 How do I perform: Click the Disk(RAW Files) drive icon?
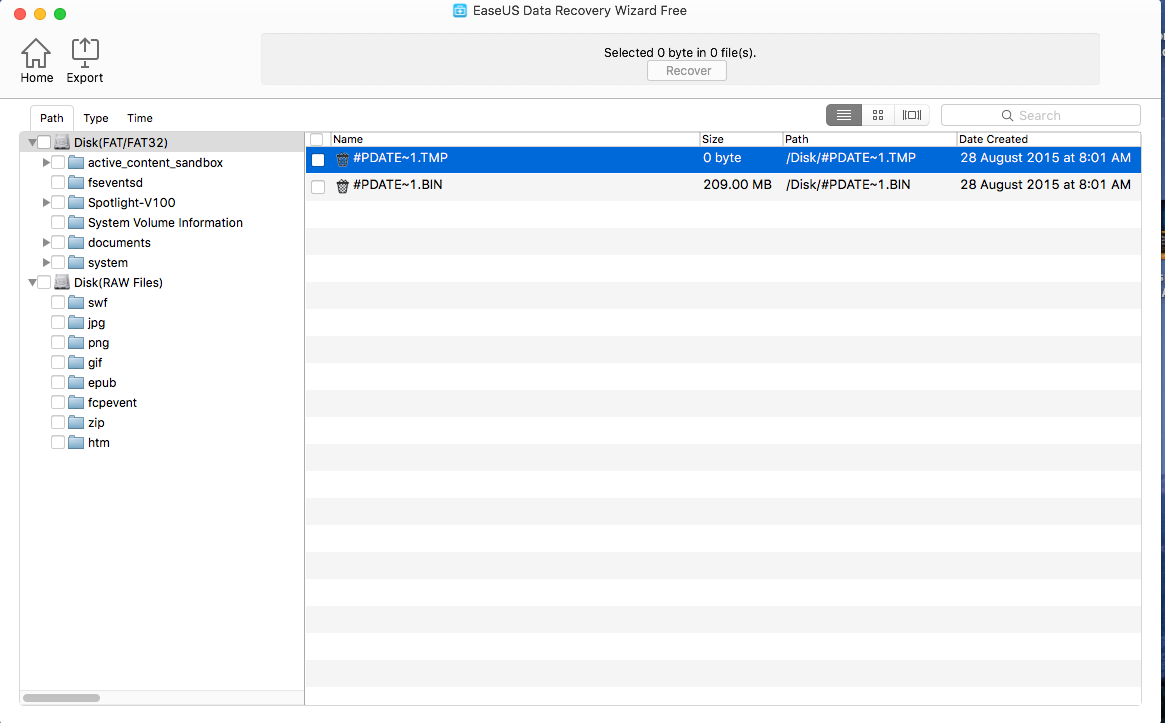62,282
